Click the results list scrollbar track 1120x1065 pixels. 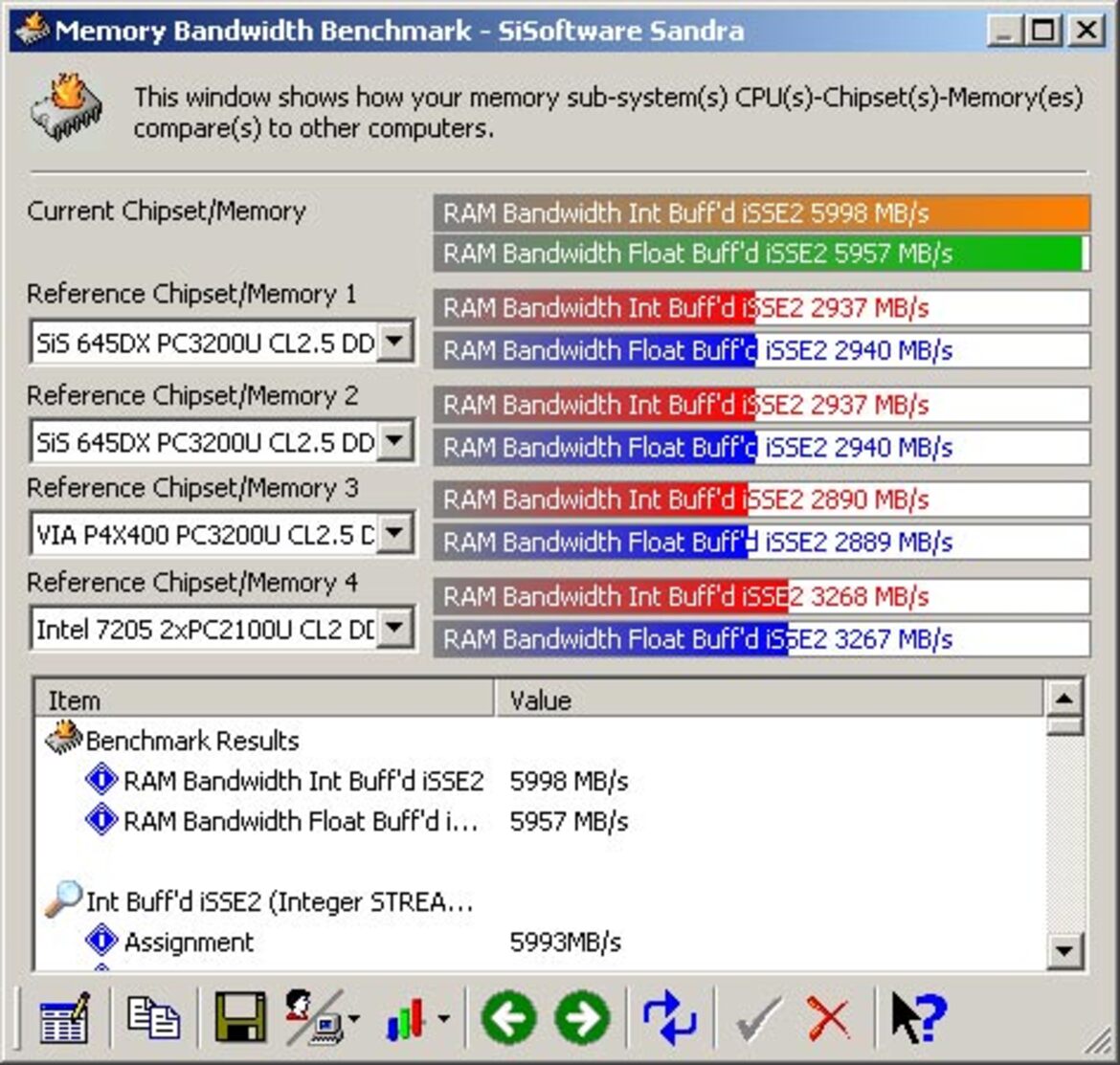coord(1064,833)
